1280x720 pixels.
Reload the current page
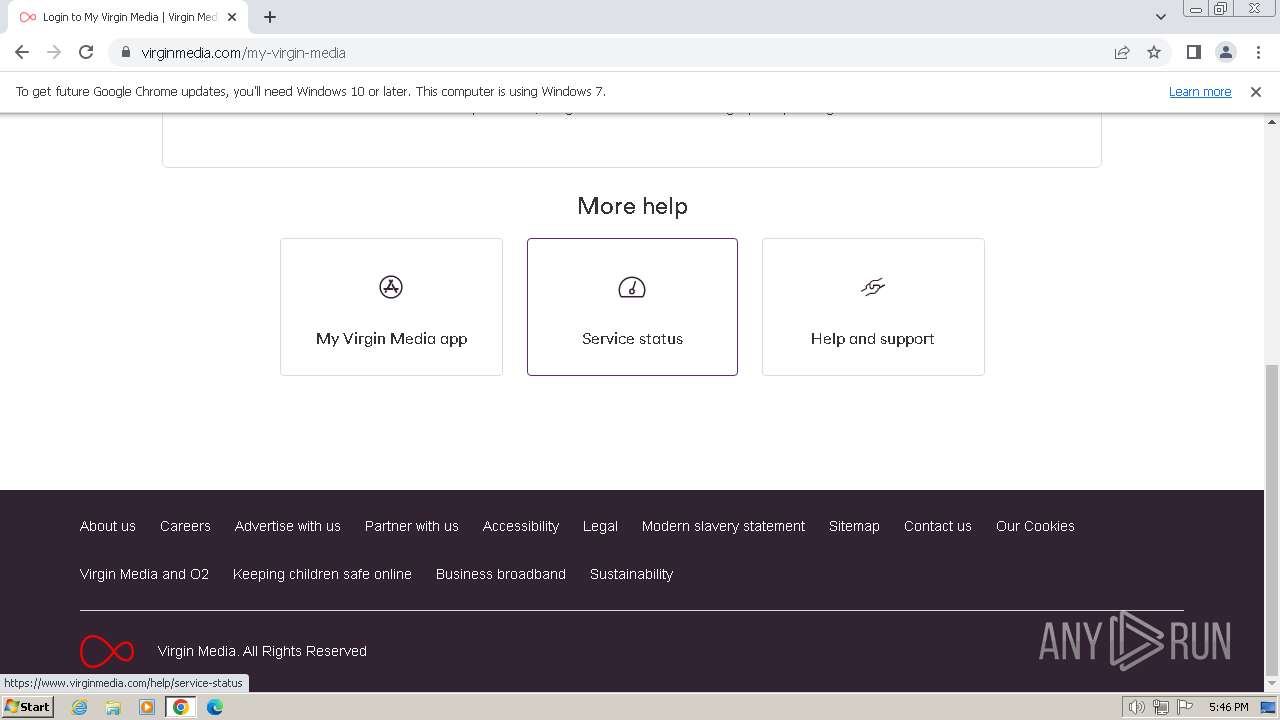pyautogui.click(x=86, y=52)
